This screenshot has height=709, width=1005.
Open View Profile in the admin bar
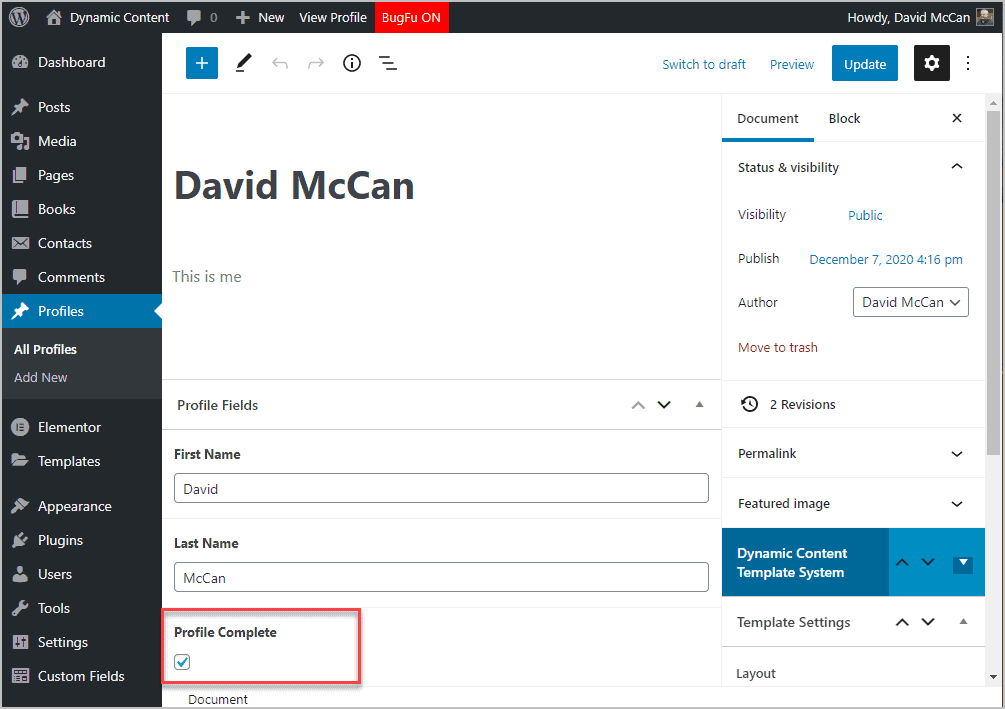(x=333, y=17)
